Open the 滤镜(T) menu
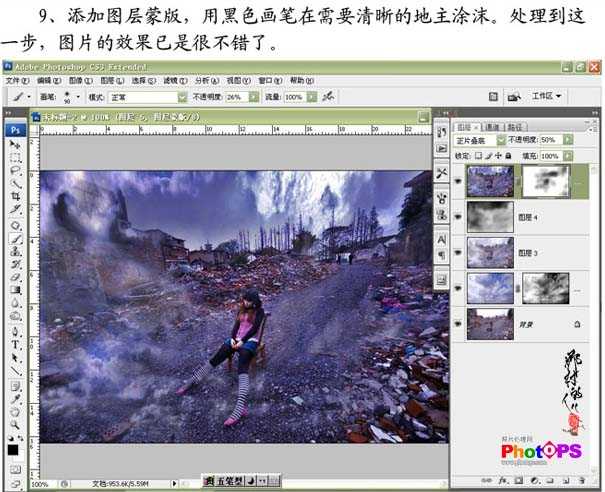Image resolution: width=605 pixels, height=492 pixels. point(175,81)
